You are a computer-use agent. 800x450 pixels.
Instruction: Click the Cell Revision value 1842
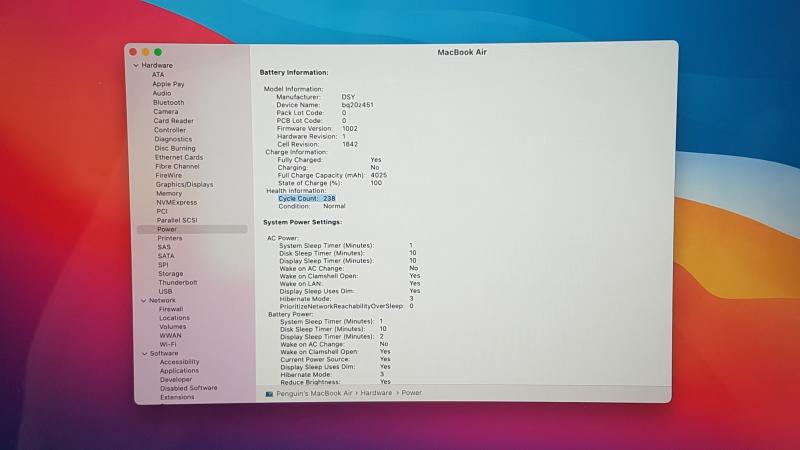pos(350,144)
